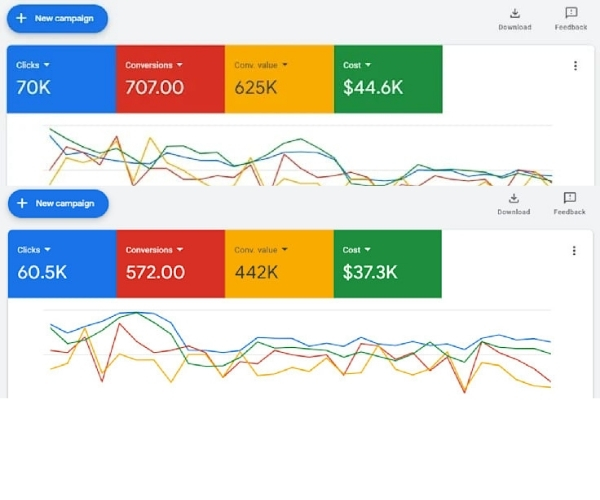Click the top New campaign button
The width and height of the screenshot is (600, 500).
57,18
